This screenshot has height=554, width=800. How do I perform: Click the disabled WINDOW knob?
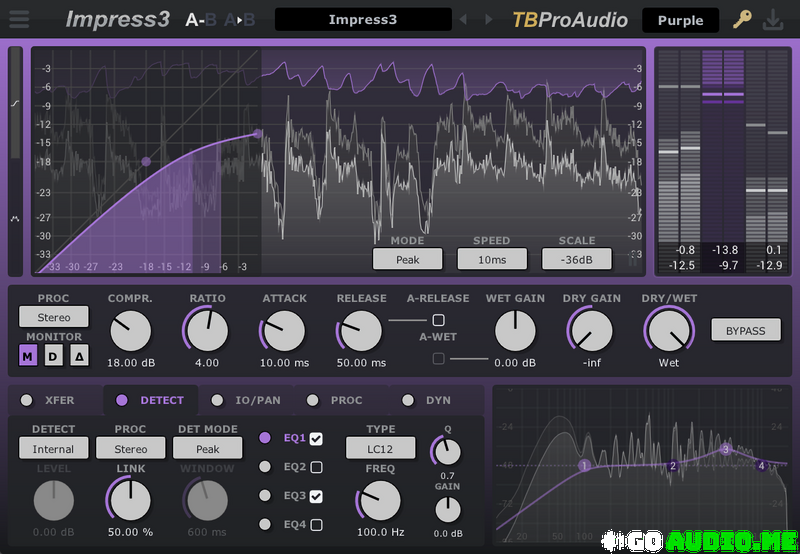click(x=207, y=500)
